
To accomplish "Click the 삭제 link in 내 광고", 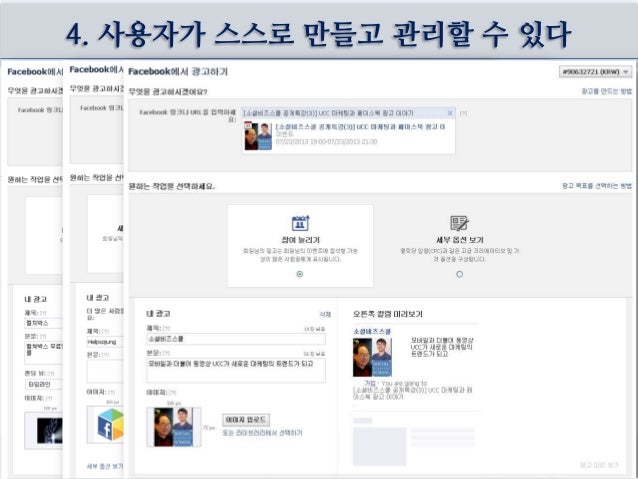I will coord(325,314).
